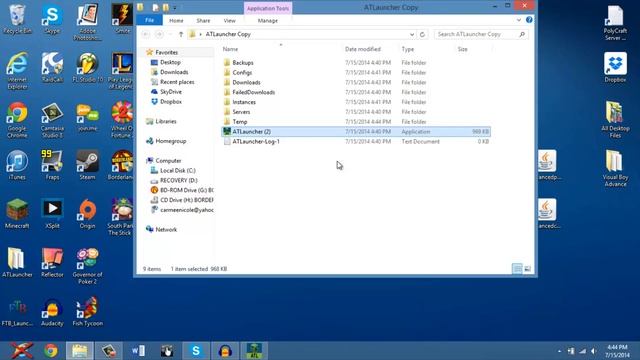The image size is (640, 360).
Task: Open Internet Explorer desktop icon
Action: [x=17, y=70]
